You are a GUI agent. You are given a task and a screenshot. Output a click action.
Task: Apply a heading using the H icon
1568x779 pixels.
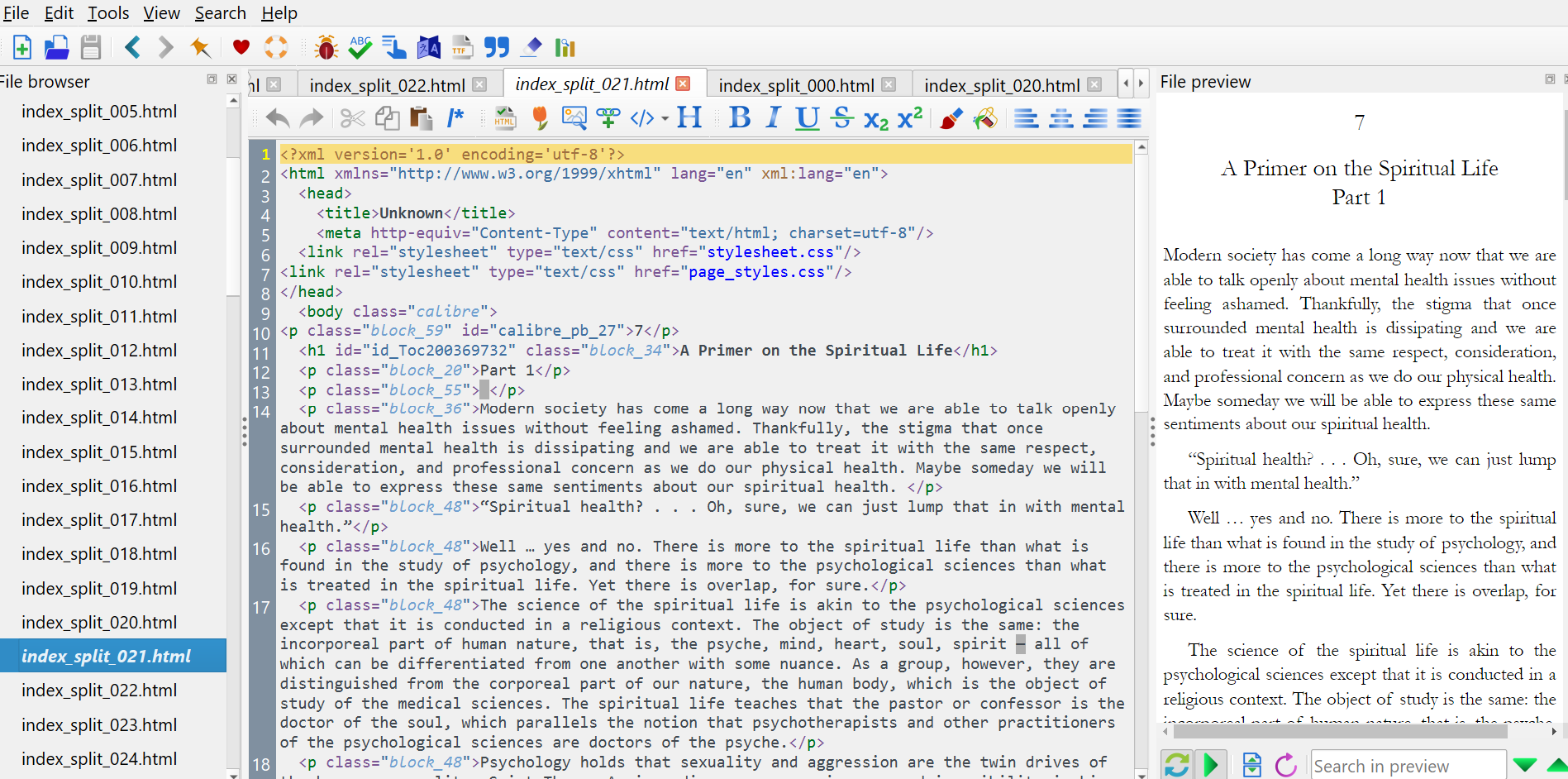[x=689, y=118]
